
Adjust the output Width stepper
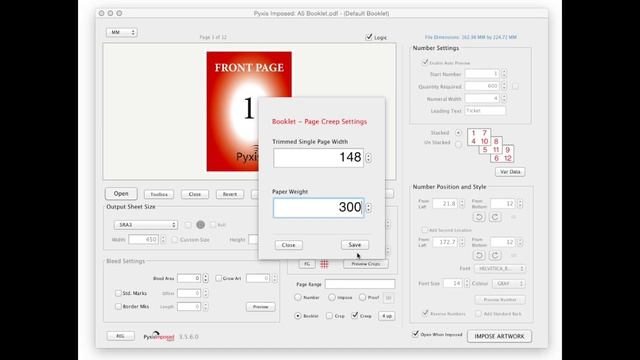pos(163,240)
